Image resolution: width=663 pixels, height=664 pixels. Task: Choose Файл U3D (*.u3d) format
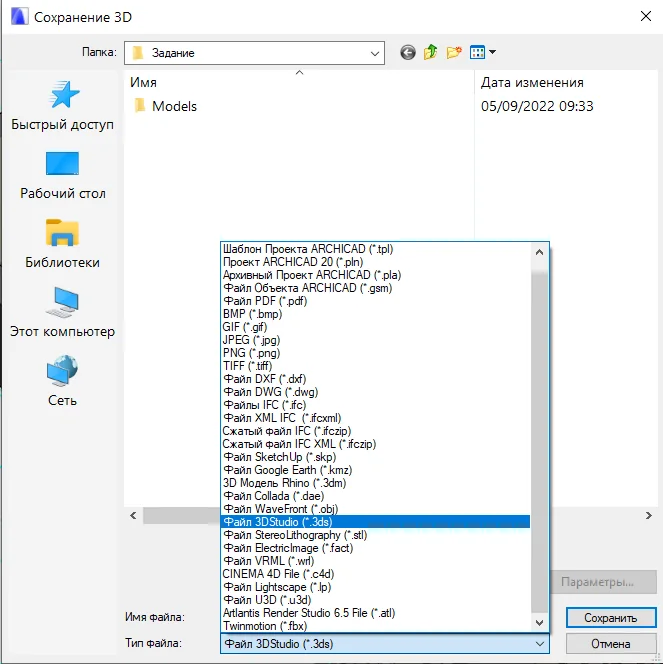375,600
